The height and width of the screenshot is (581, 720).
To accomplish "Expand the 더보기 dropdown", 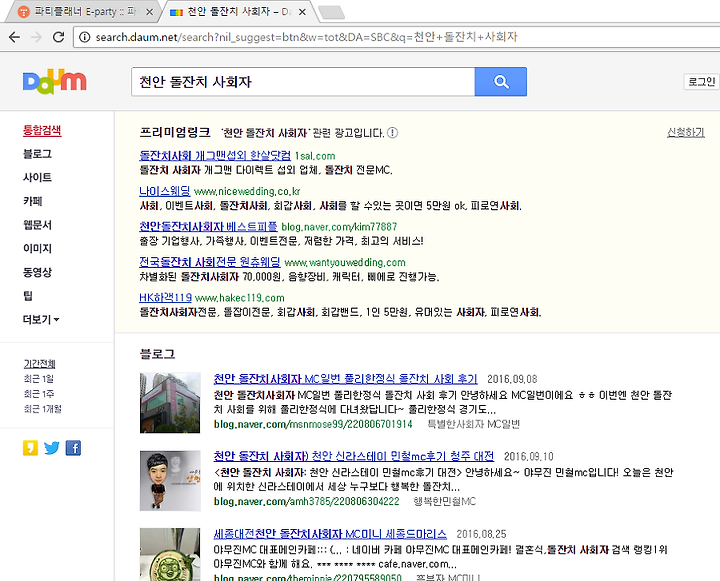I will click(41, 319).
